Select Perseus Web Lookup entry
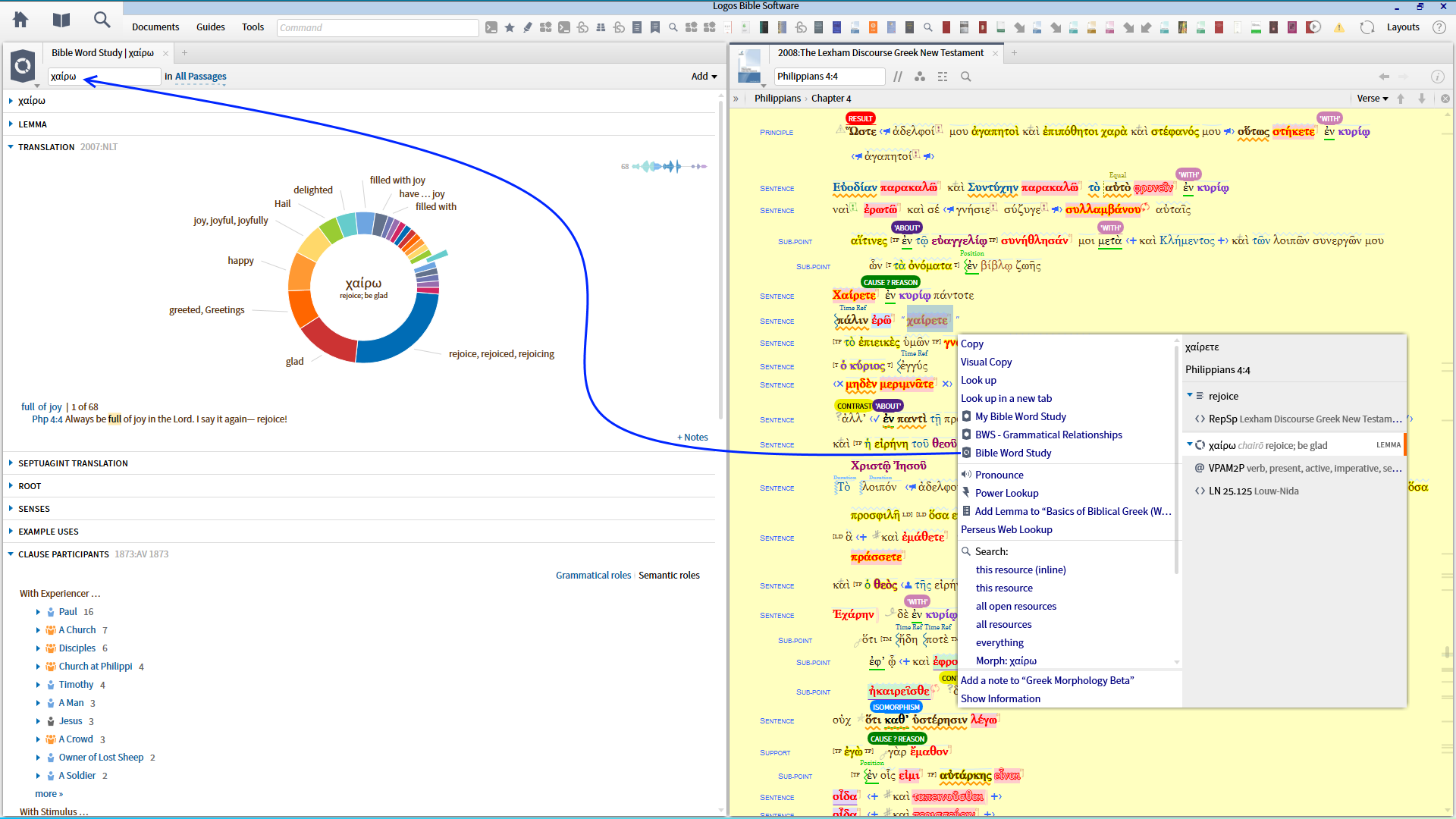Viewport: 1456px width, 819px height. tap(1006, 529)
